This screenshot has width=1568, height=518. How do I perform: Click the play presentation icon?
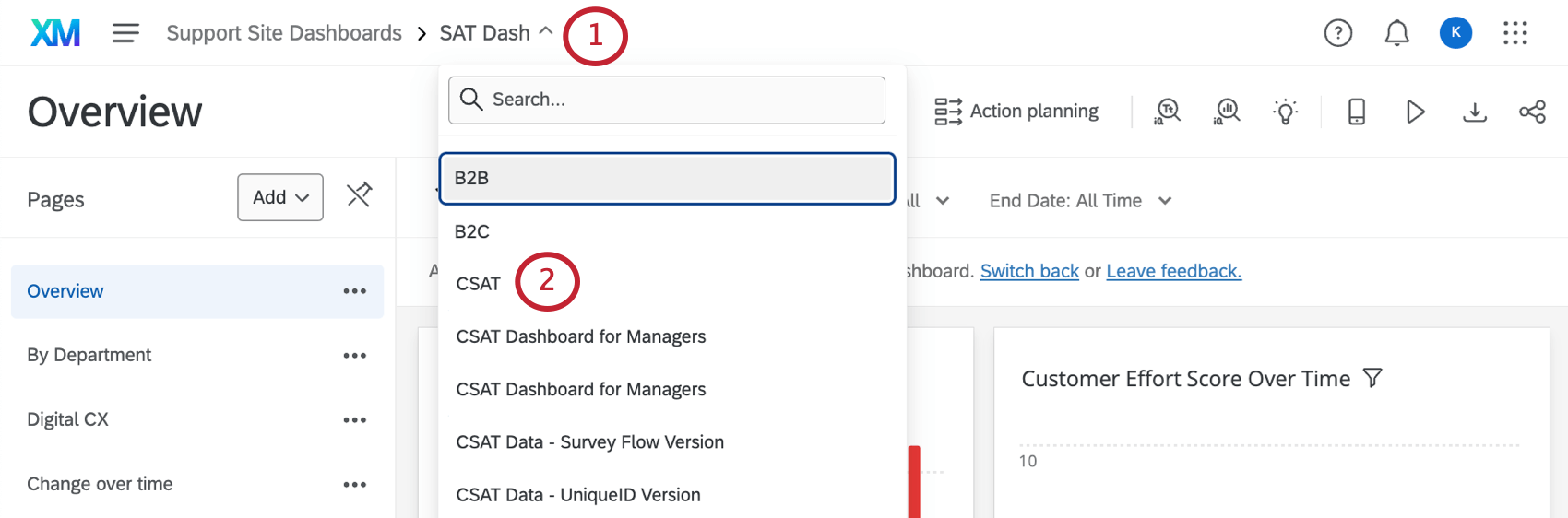1415,112
